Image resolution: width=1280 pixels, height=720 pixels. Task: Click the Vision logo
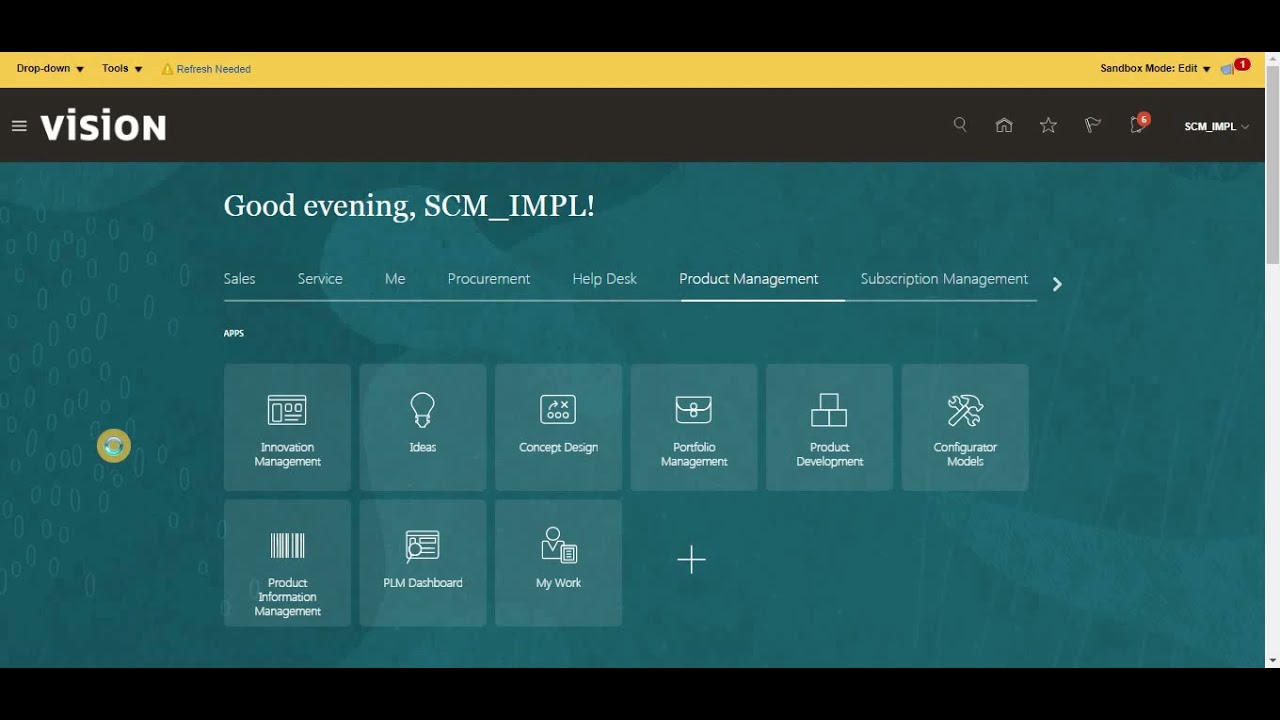[103, 127]
